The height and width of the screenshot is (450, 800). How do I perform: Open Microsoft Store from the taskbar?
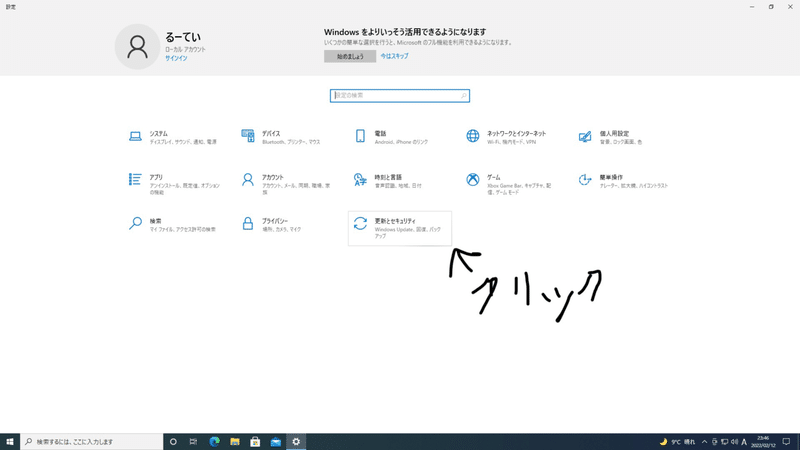[x=255, y=442]
